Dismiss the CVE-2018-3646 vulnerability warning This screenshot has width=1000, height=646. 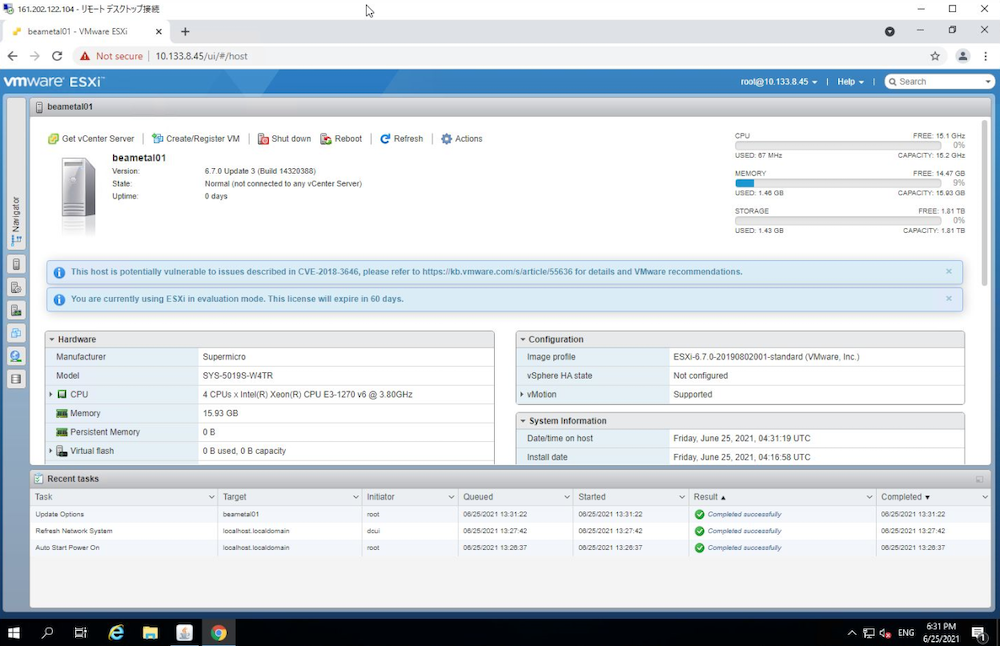(949, 272)
